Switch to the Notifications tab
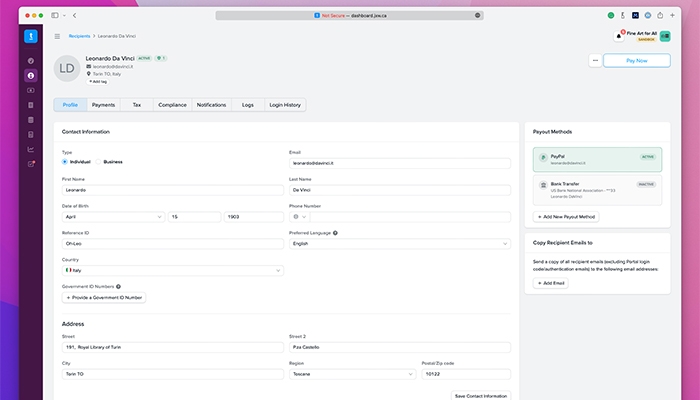The image size is (700, 400). pos(211,105)
